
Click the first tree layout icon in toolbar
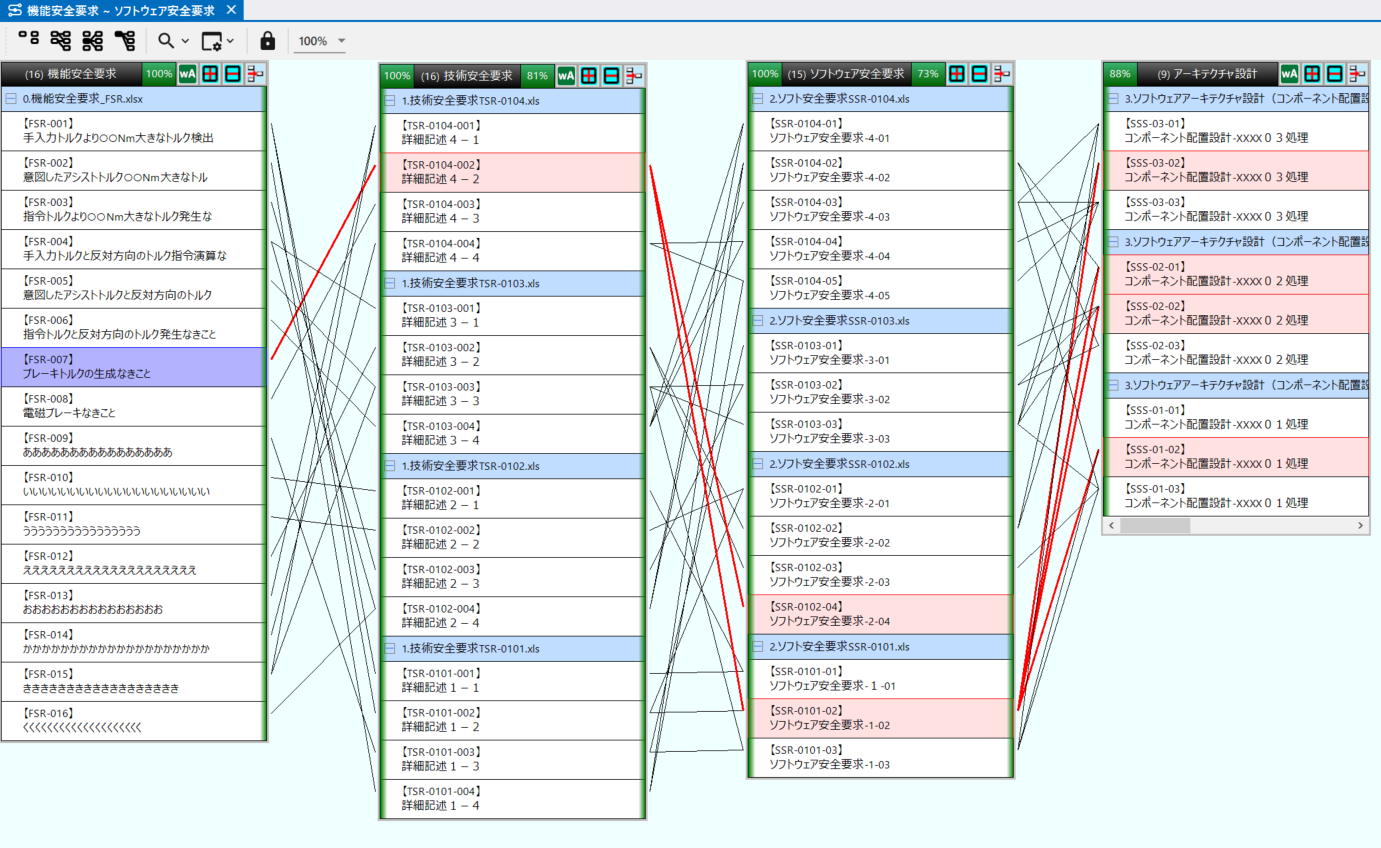(x=29, y=40)
